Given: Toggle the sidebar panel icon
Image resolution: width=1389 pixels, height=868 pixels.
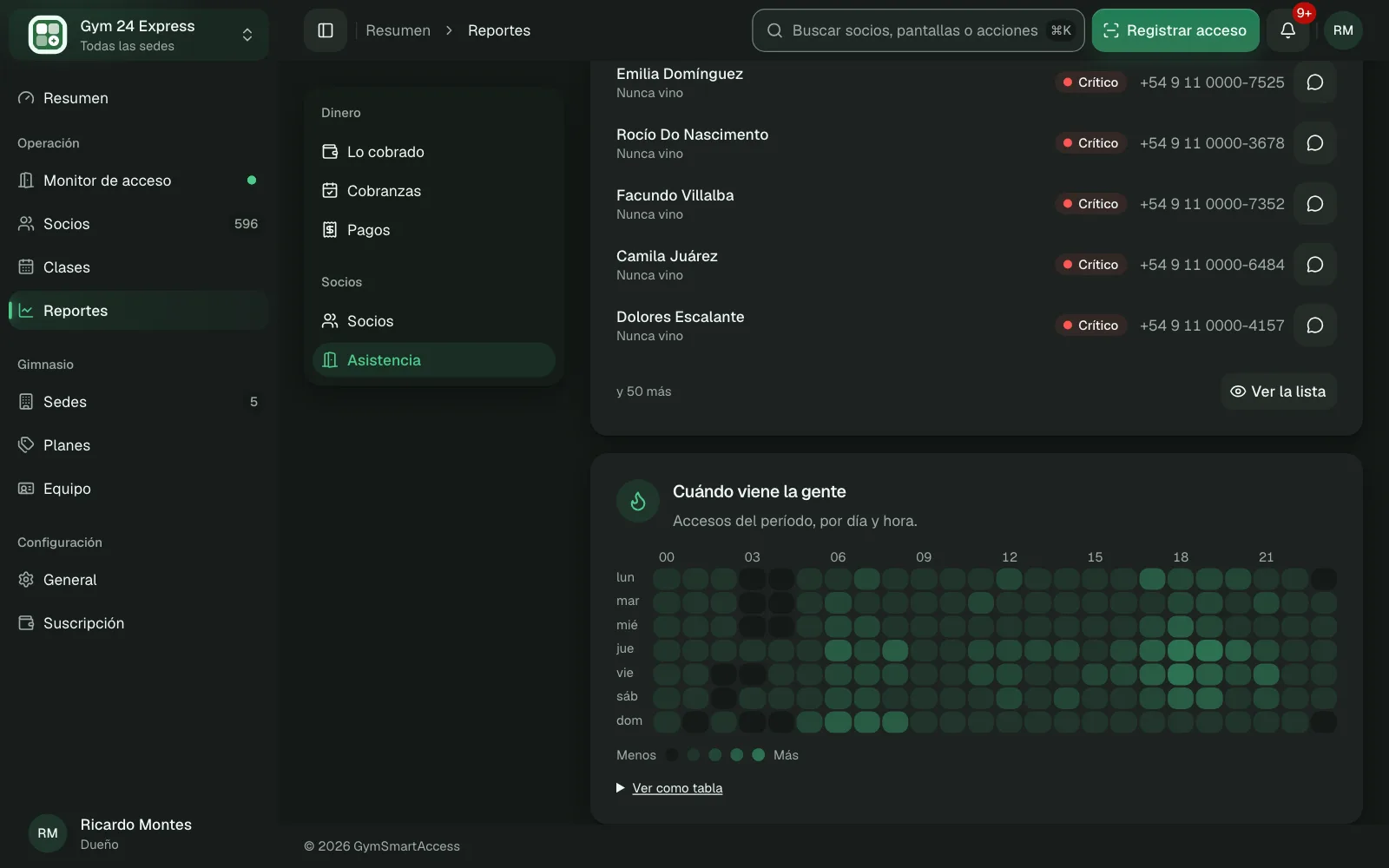Looking at the screenshot, I should click(326, 30).
